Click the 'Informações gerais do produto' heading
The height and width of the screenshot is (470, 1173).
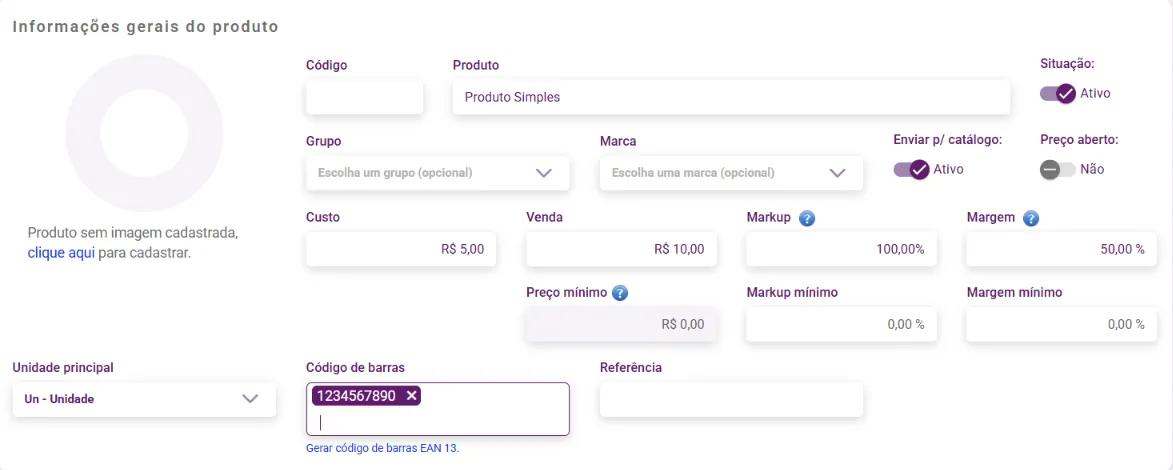[146, 27]
